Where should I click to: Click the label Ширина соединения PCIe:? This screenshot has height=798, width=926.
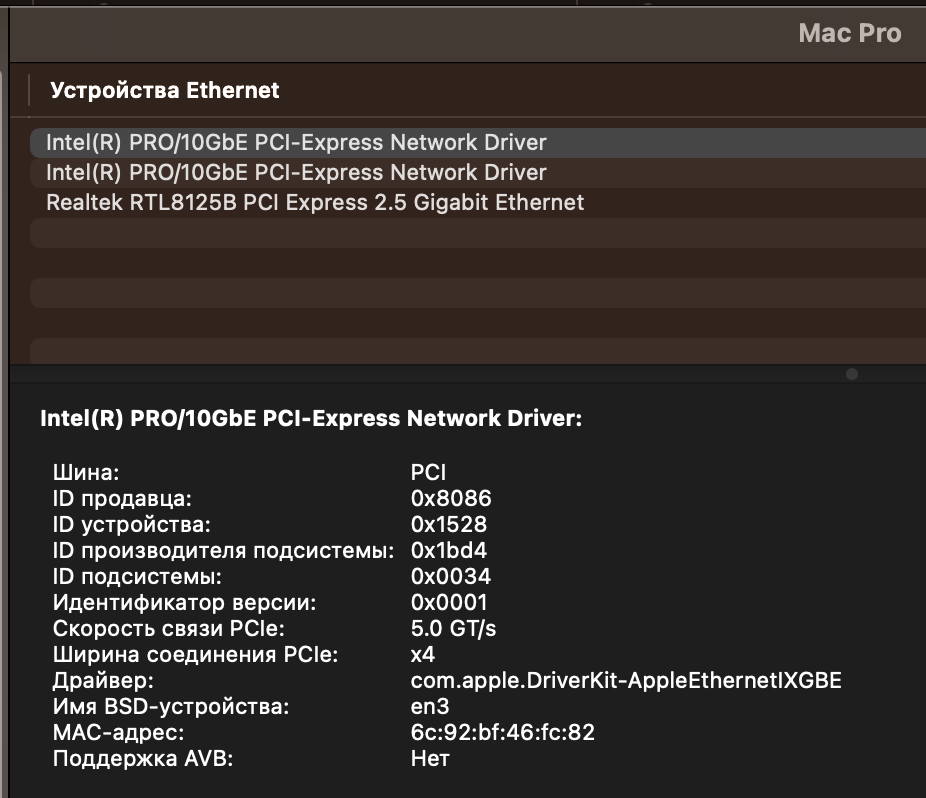click(195, 654)
